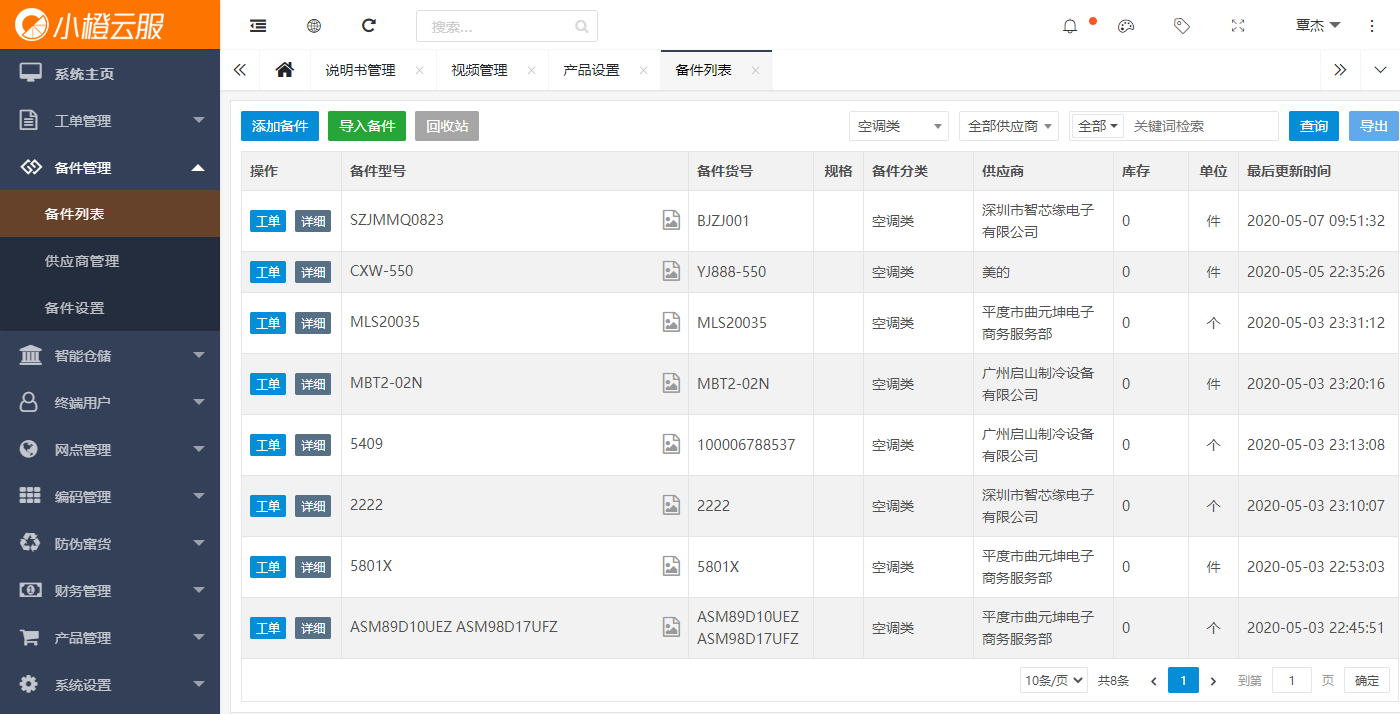This screenshot has width=1400, height=714.
Task: Click the 查询 search button
Action: (x=1313, y=126)
